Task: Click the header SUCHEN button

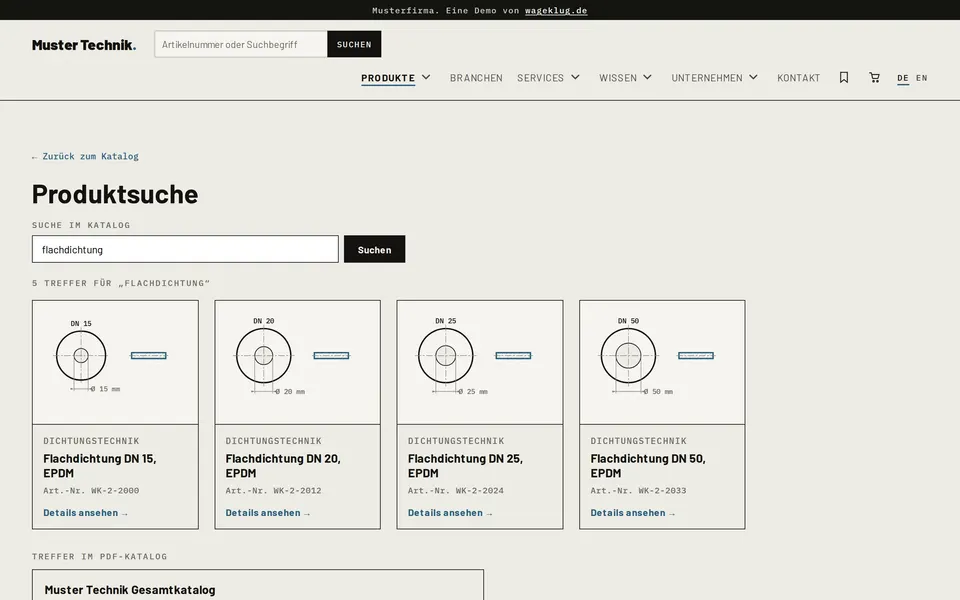Action: (x=354, y=44)
